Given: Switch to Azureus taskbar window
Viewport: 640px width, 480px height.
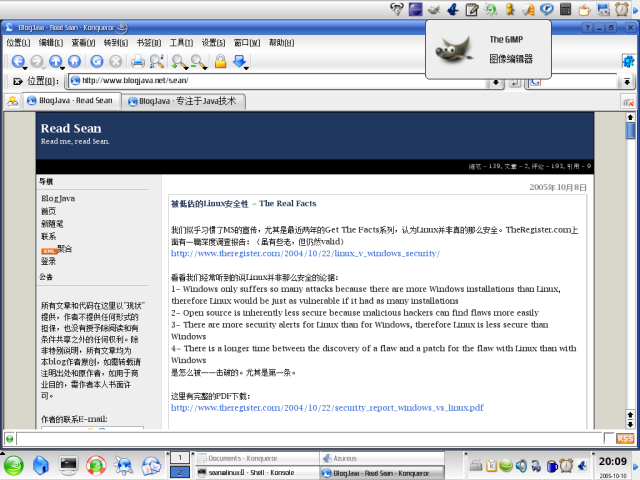Looking at the screenshot, I should click(x=382, y=458).
